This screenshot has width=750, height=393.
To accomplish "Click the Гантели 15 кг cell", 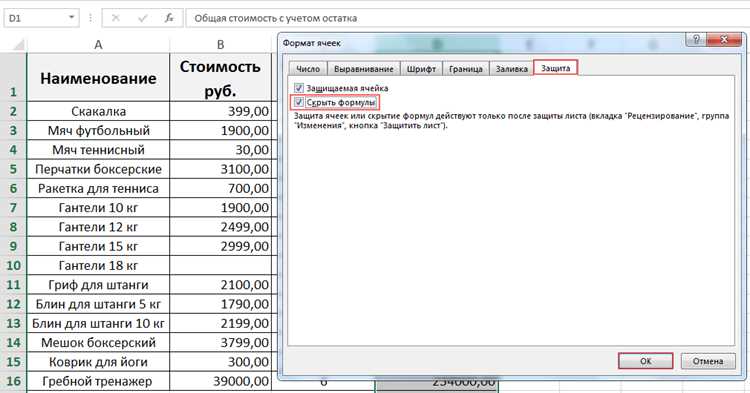I will pos(98,246).
